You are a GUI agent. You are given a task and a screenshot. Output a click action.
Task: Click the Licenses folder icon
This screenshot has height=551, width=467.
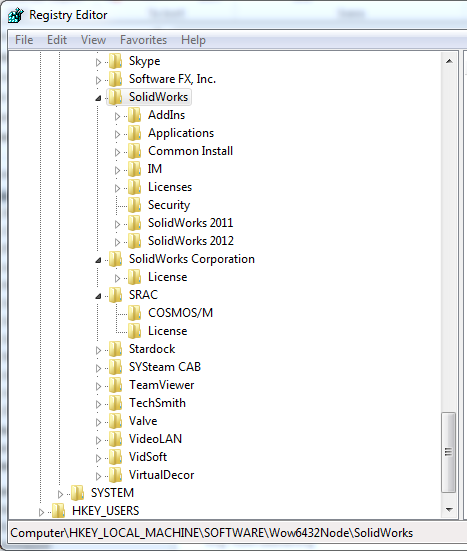pyautogui.click(x=134, y=187)
